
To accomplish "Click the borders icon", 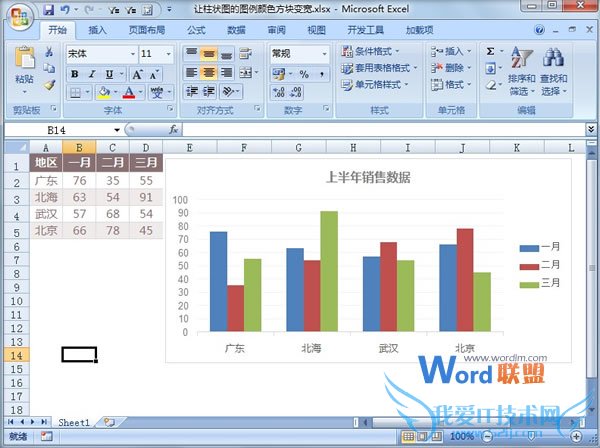I will click(x=75, y=92).
